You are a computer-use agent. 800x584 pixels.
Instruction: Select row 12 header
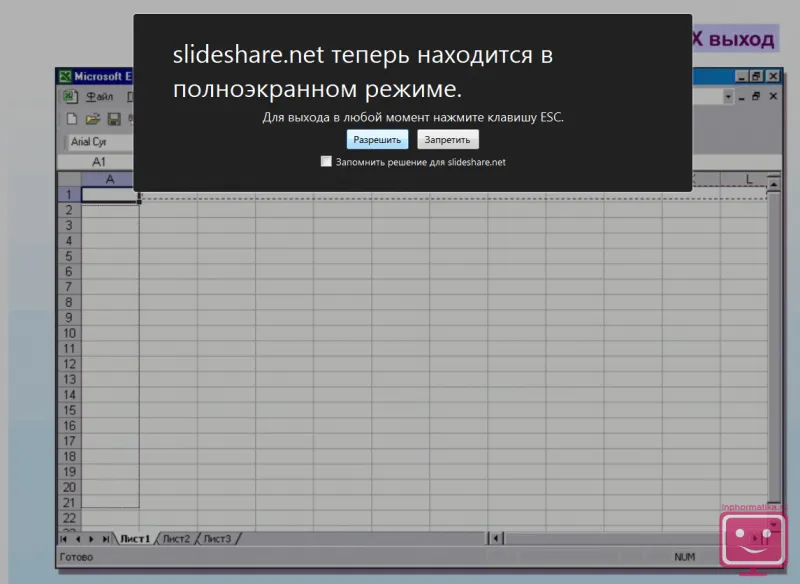coord(69,364)
